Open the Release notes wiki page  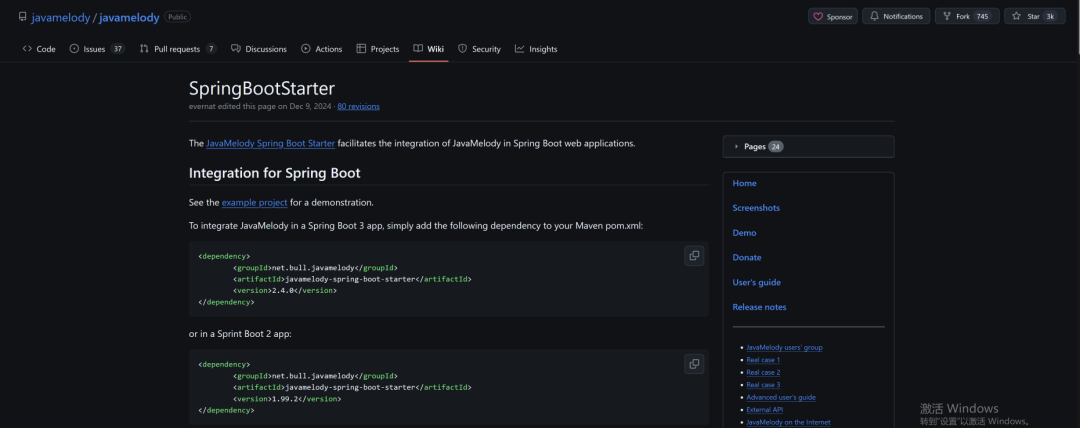tap(759, 307)
